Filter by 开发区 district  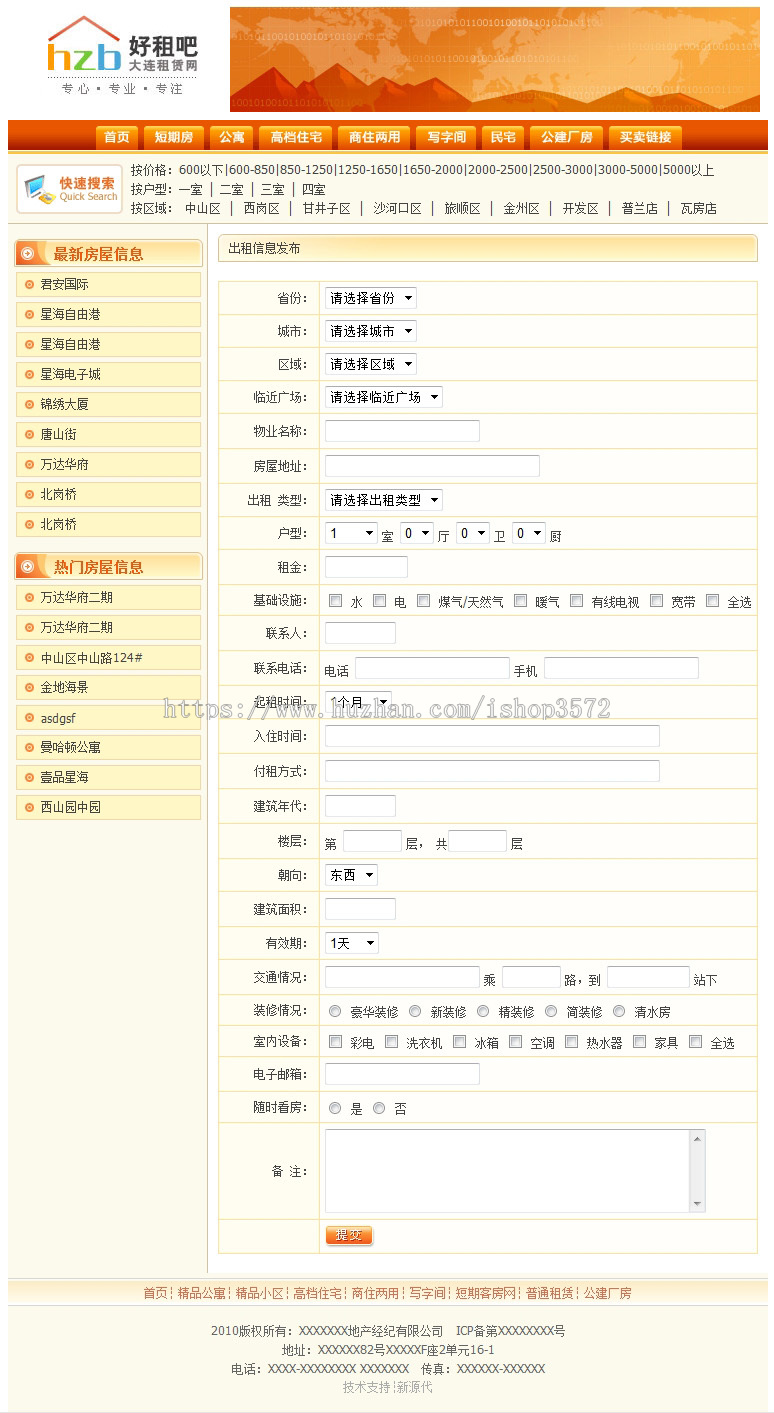click(580, 208)
